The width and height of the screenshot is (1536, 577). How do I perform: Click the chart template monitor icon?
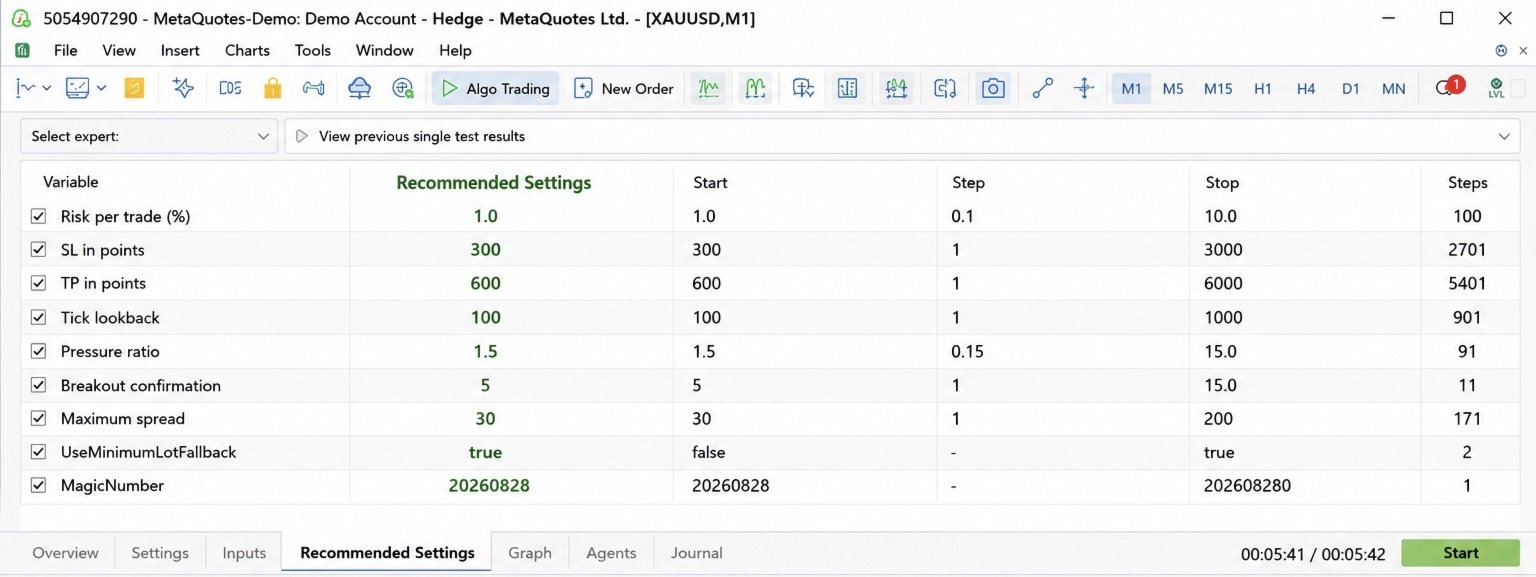[x=77, y=88]
